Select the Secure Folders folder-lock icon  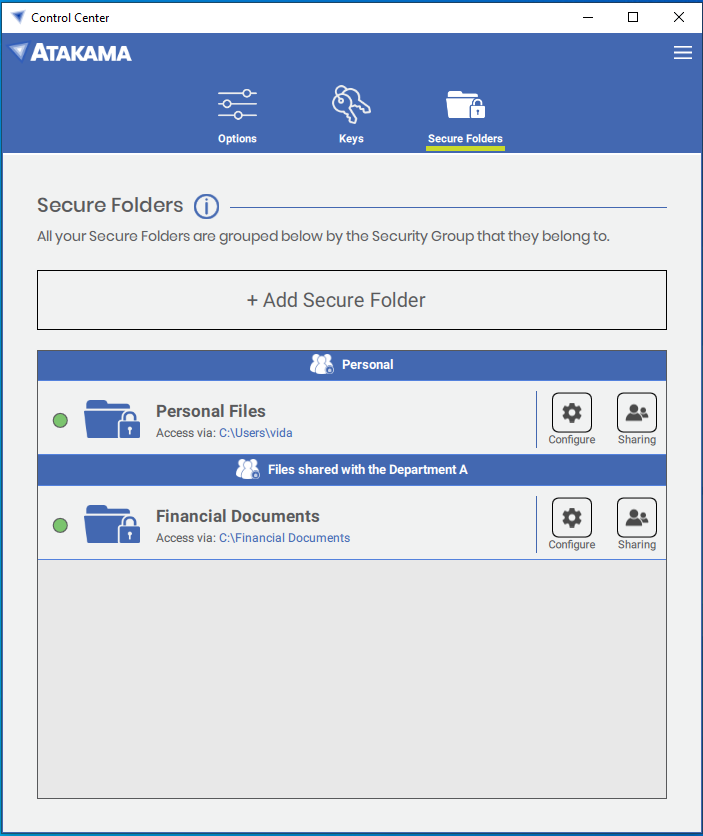coord(465,104)
